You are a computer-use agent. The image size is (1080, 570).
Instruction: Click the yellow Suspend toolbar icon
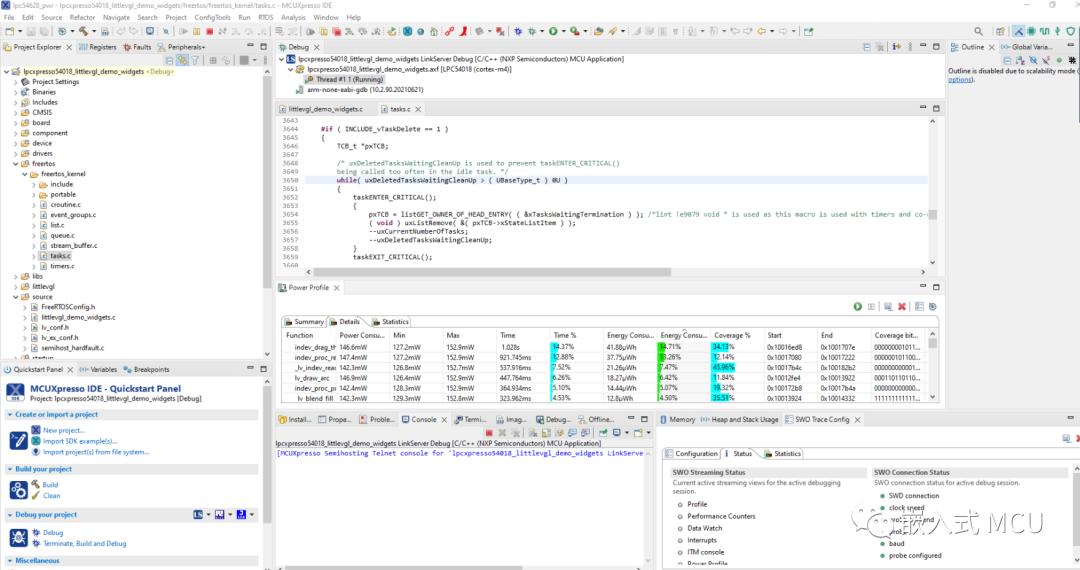pyautogui.click(x=196, y=31)
